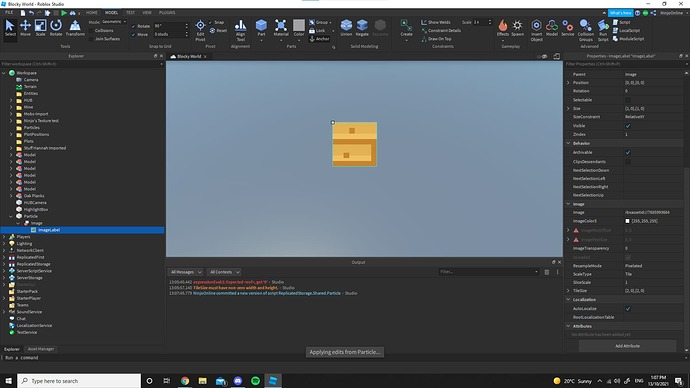Open the PLUGINS ribbon tab
Viewport: 690px width, 388px height.
coord(167,13)
